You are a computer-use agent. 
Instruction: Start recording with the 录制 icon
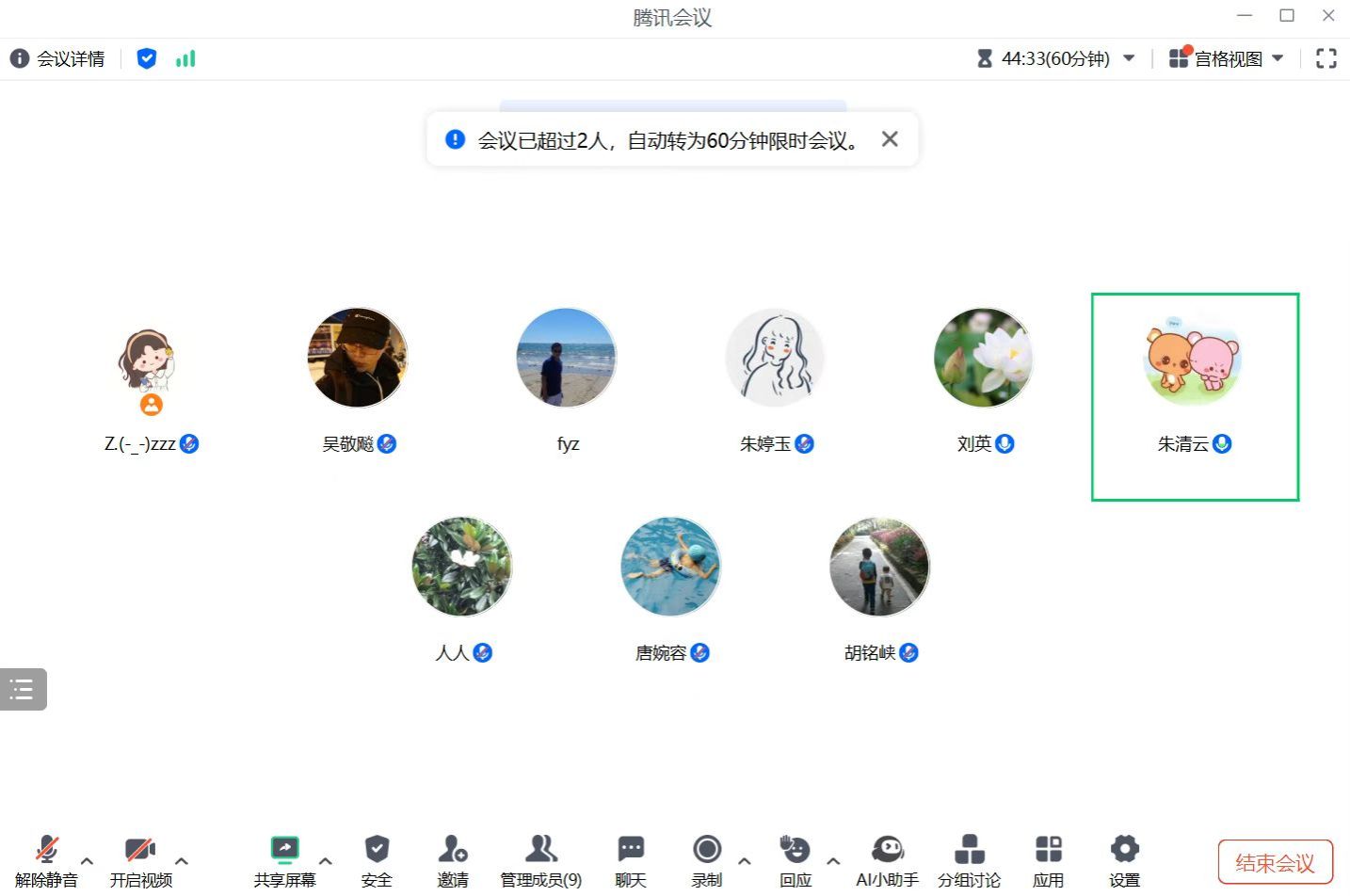click(x=707, y=860)
